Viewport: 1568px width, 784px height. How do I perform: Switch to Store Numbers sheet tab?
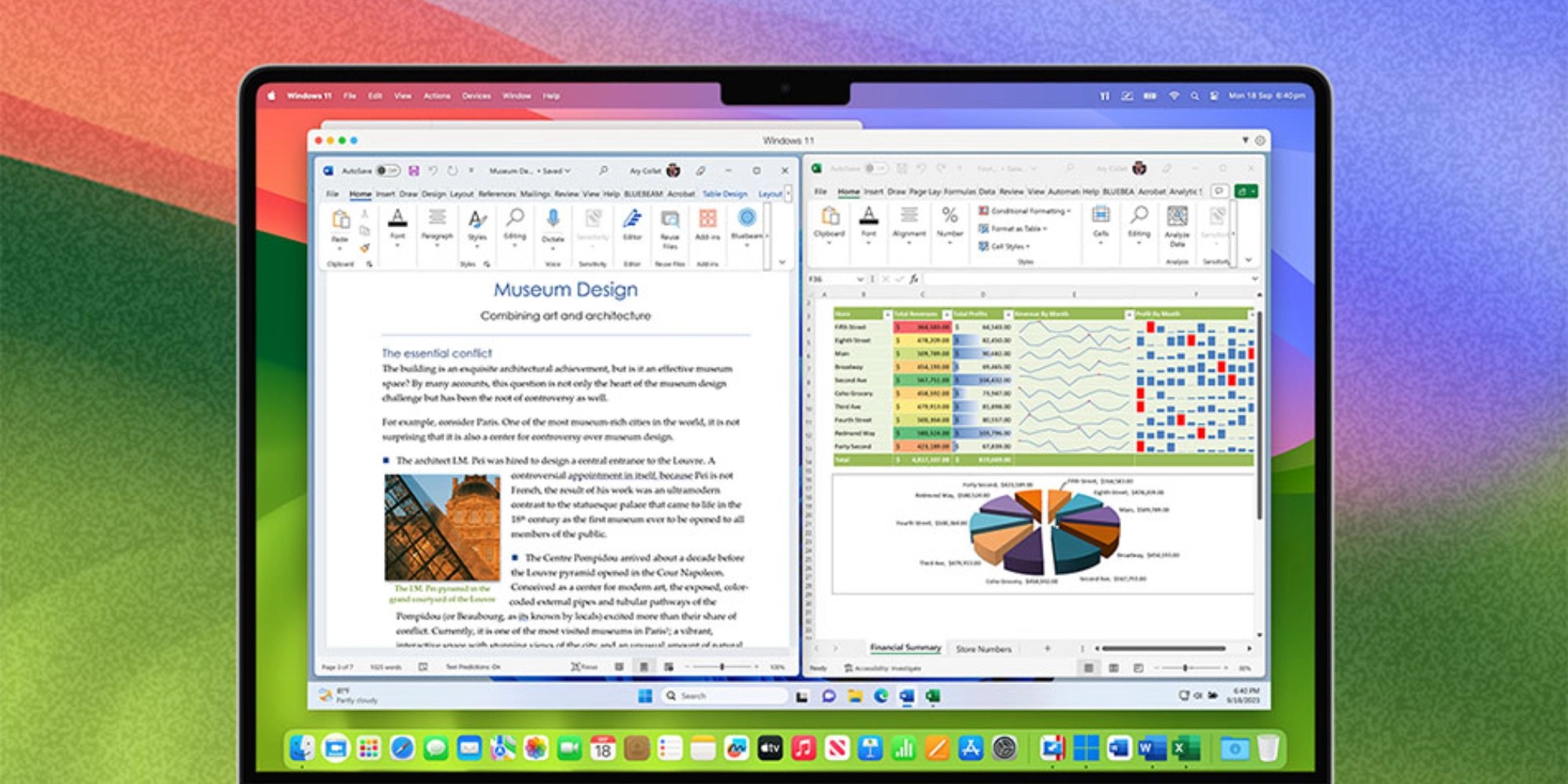point(983,649)
